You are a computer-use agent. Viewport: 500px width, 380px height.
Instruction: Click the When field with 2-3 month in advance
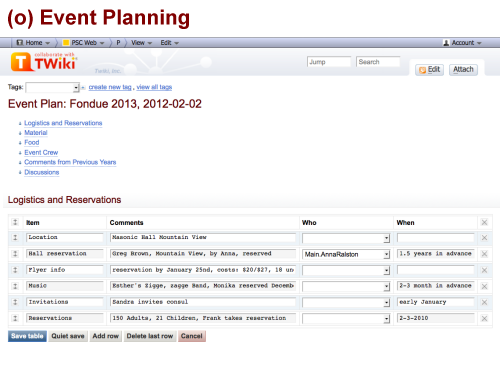pos(435,286)
